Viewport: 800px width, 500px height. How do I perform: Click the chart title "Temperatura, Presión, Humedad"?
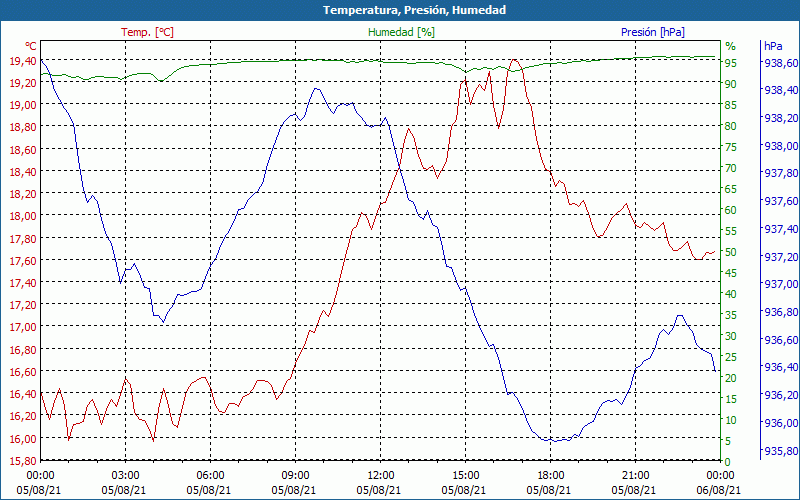pyautogui.click(x=414, y=10)
